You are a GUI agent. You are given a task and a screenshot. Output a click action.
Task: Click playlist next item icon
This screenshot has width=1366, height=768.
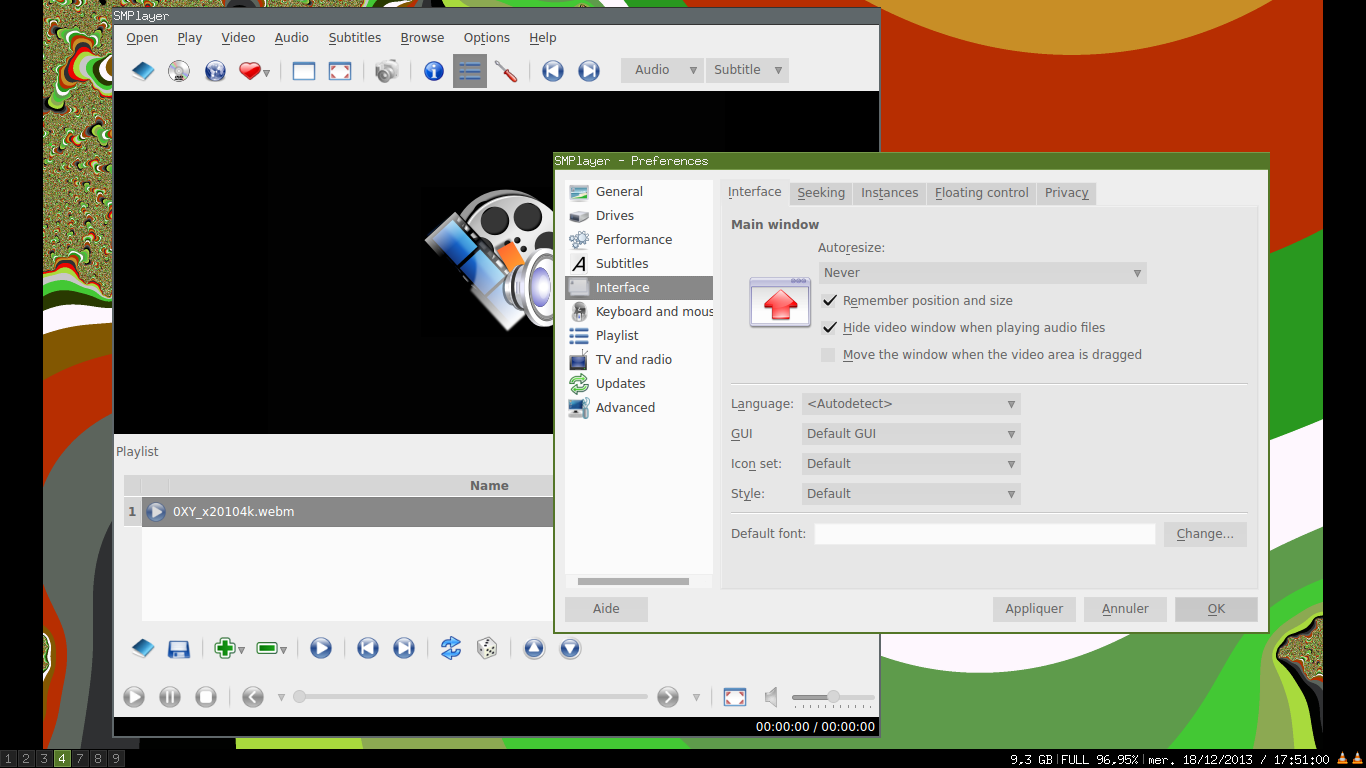[404, 649]
